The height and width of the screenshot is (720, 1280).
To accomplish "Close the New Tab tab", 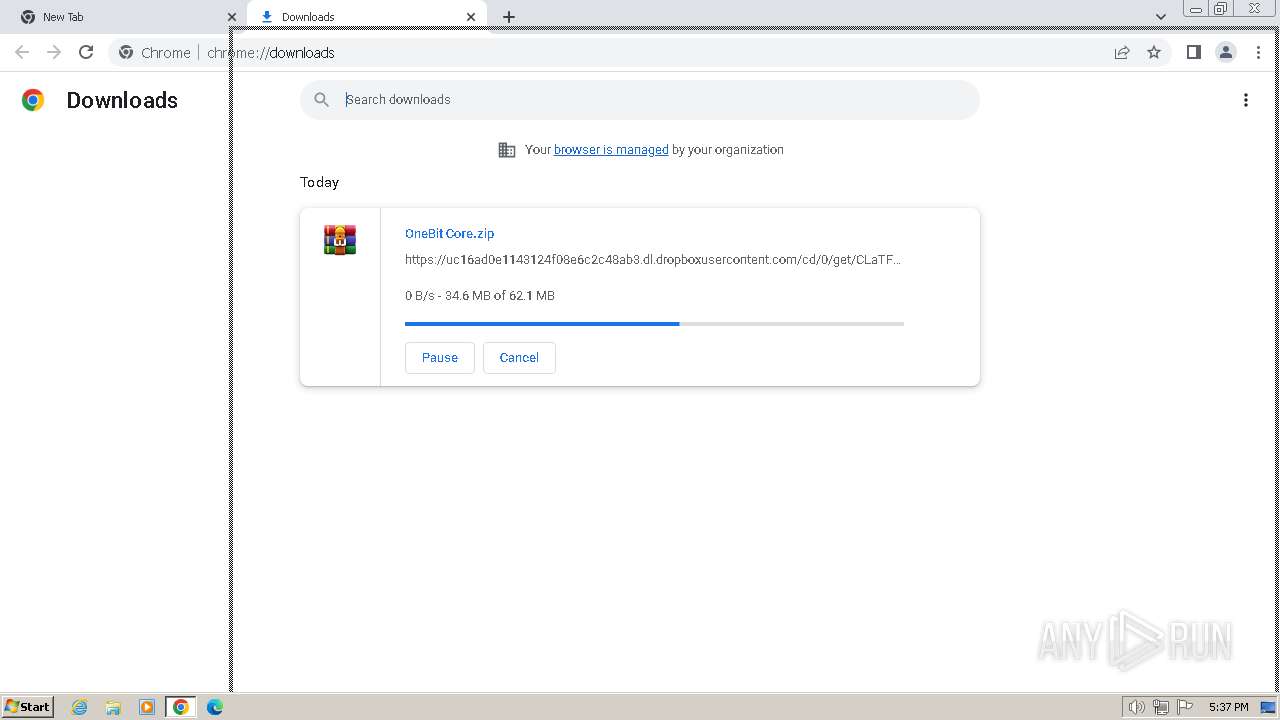I will click(x=232, y=17).
